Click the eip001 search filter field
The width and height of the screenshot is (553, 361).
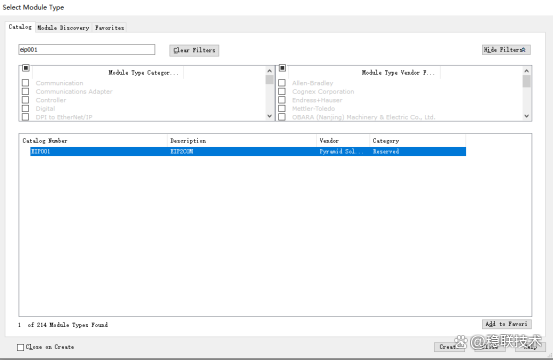click(86, 50)
